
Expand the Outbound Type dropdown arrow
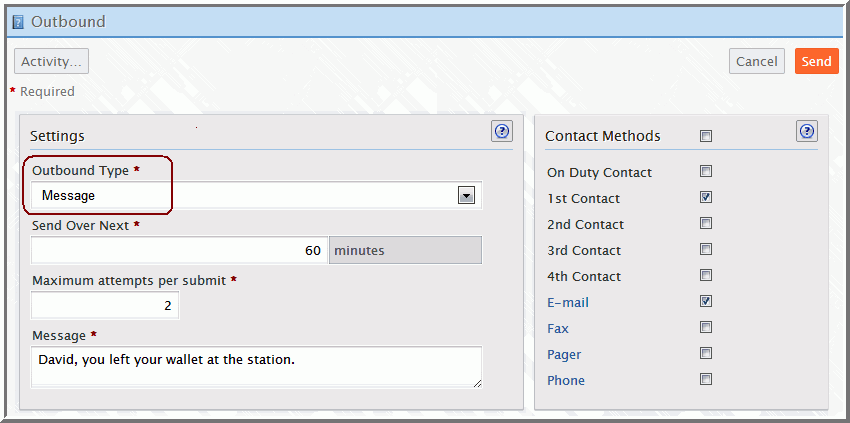465,196
